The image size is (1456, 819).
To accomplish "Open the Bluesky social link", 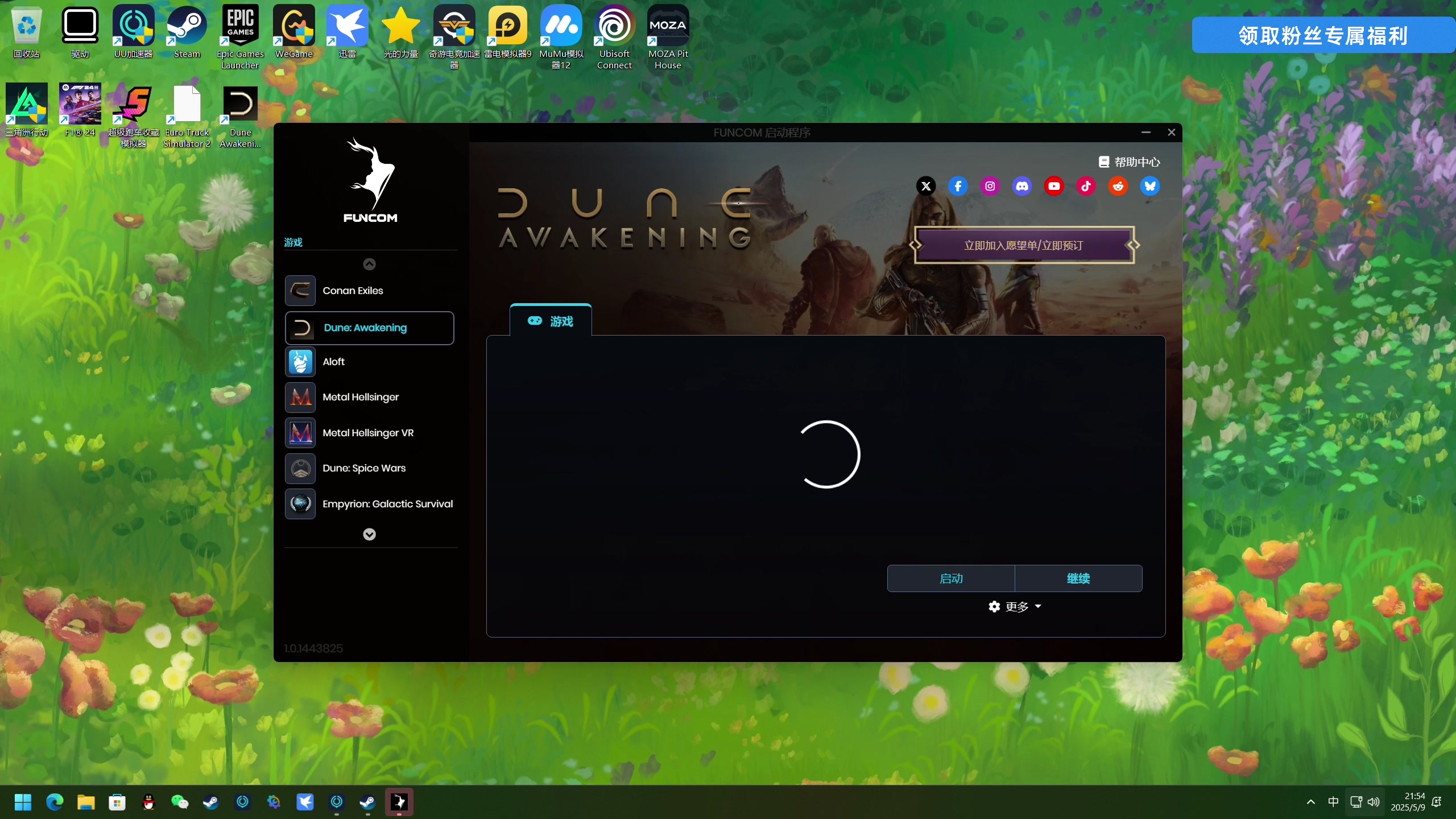I will click(1150, 186).
